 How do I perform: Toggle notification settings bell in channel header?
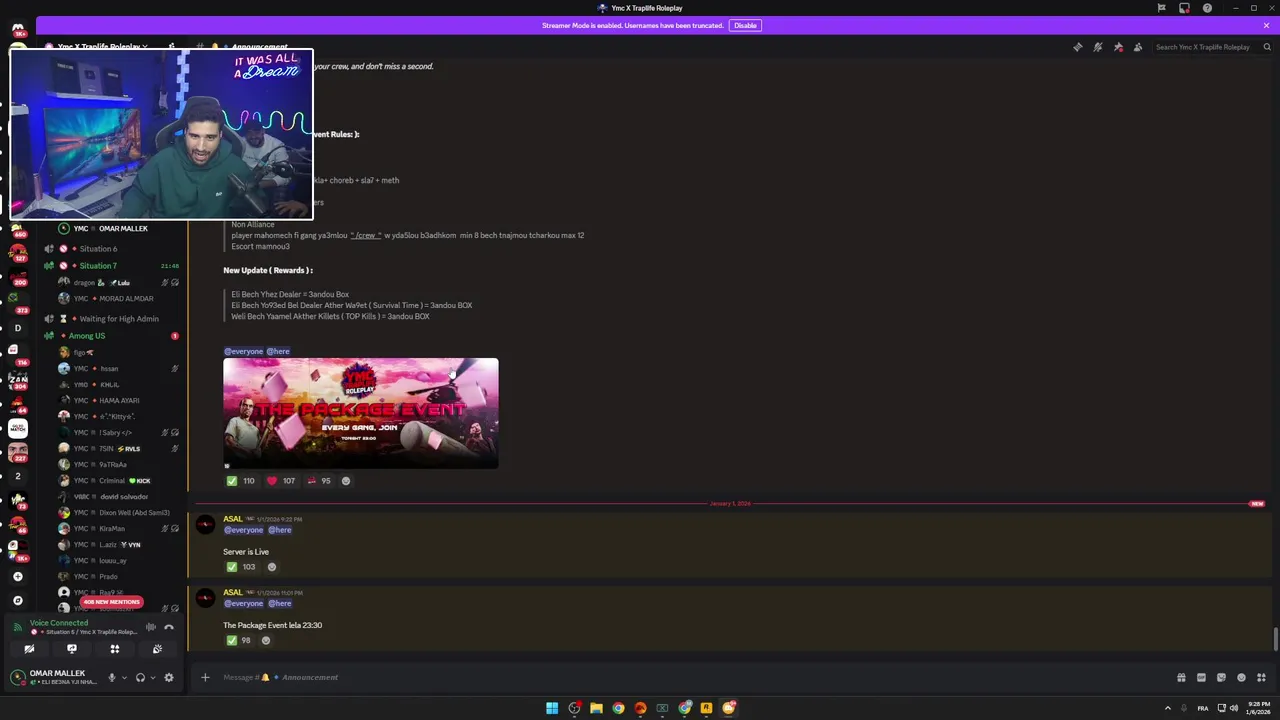(1097, 47)
